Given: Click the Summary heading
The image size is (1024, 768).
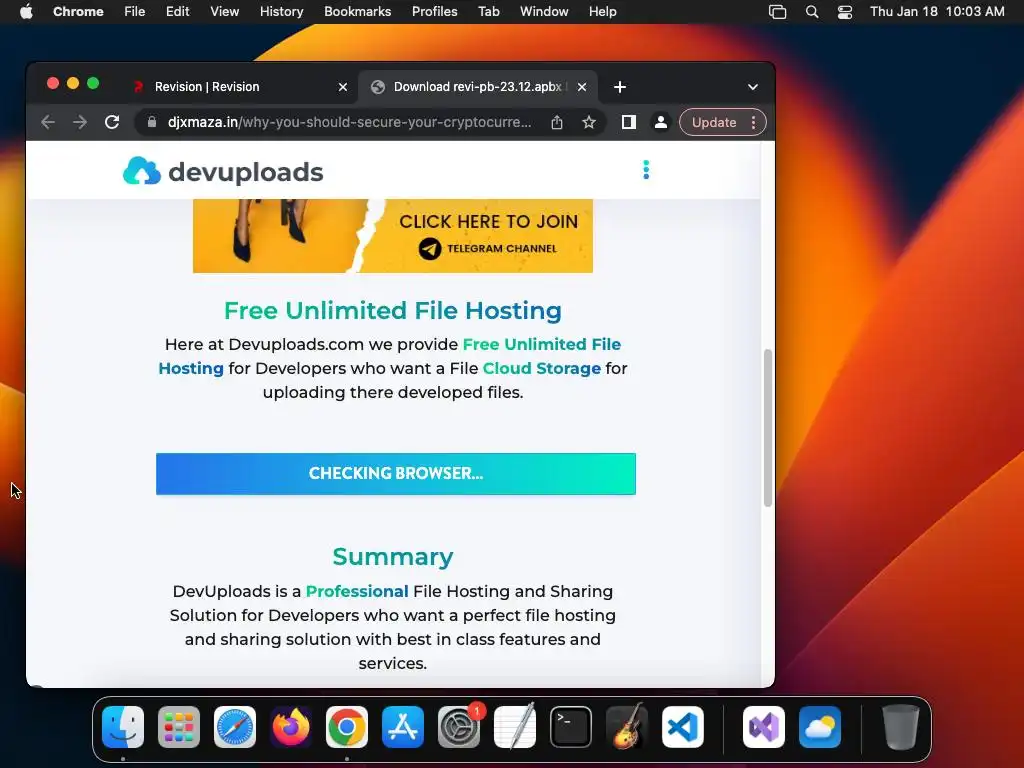Looking at the screenshot, I should [392, 557].
